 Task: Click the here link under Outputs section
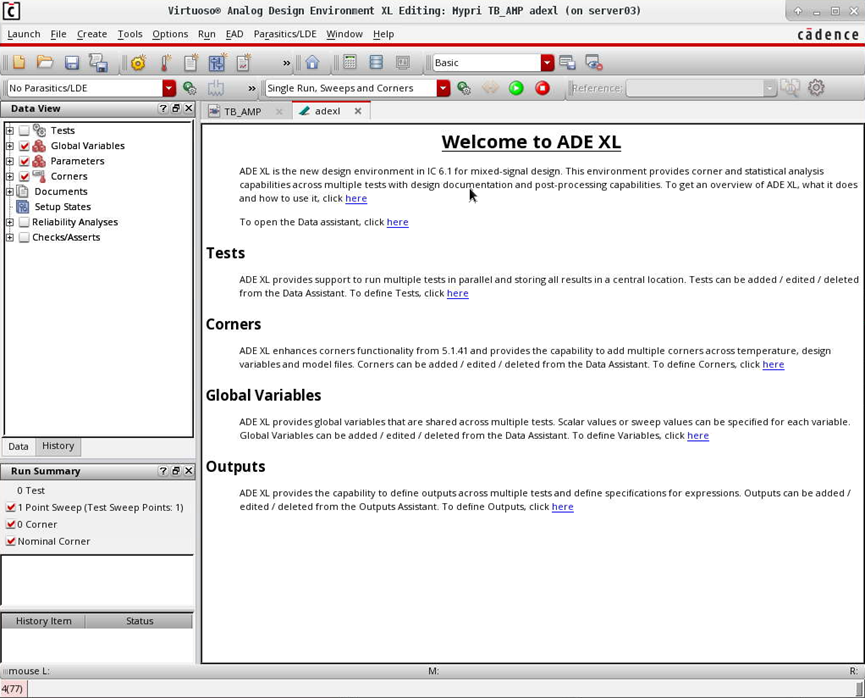coord(562,507)
